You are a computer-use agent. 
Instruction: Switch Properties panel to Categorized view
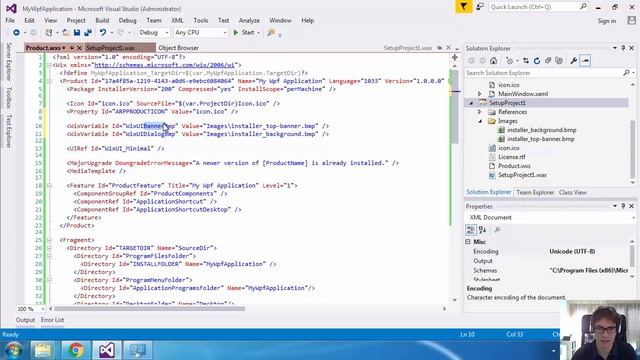tap(471, 230)
